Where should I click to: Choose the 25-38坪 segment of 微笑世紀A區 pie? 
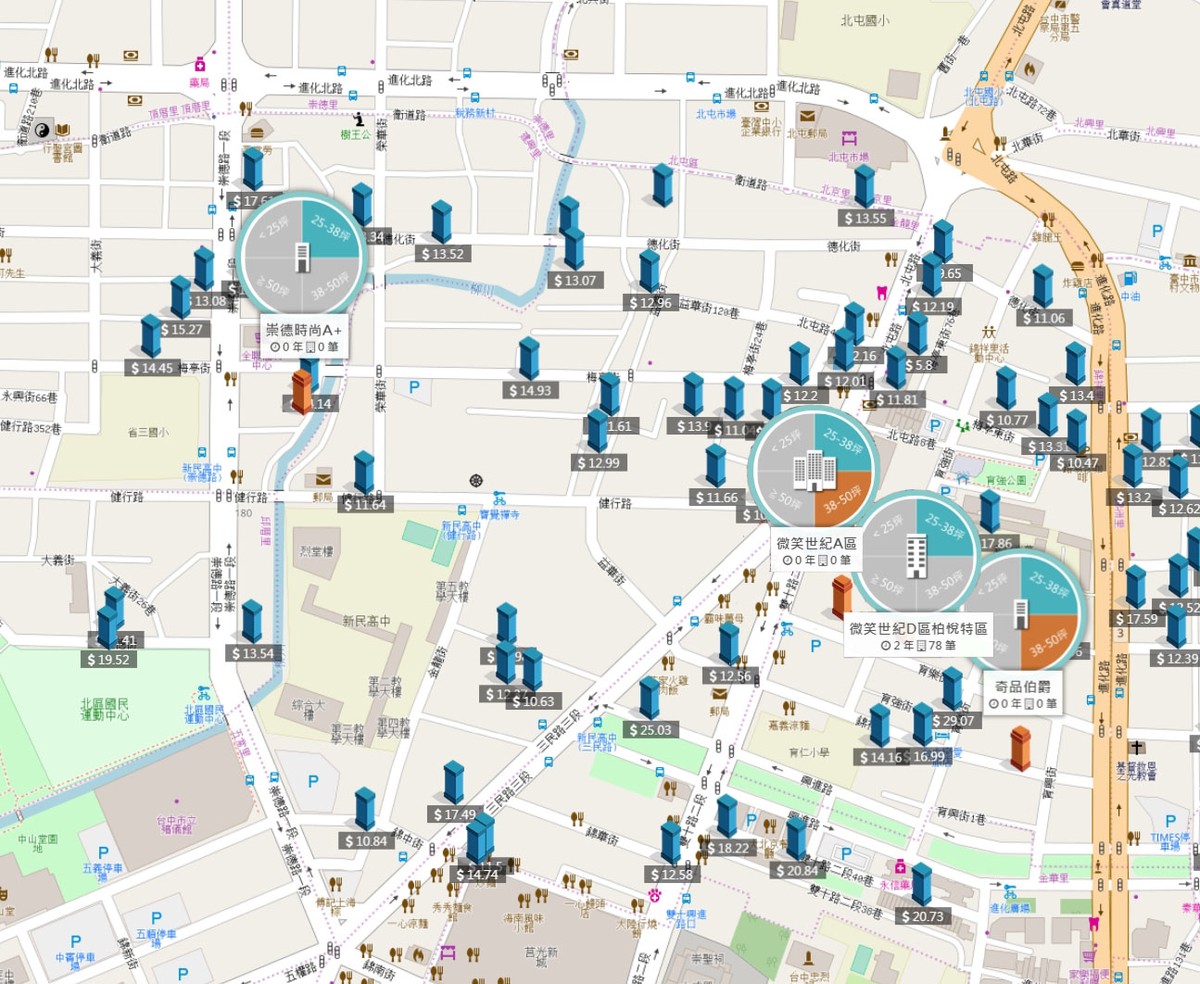pyautogui.click(x=842, y=444)
